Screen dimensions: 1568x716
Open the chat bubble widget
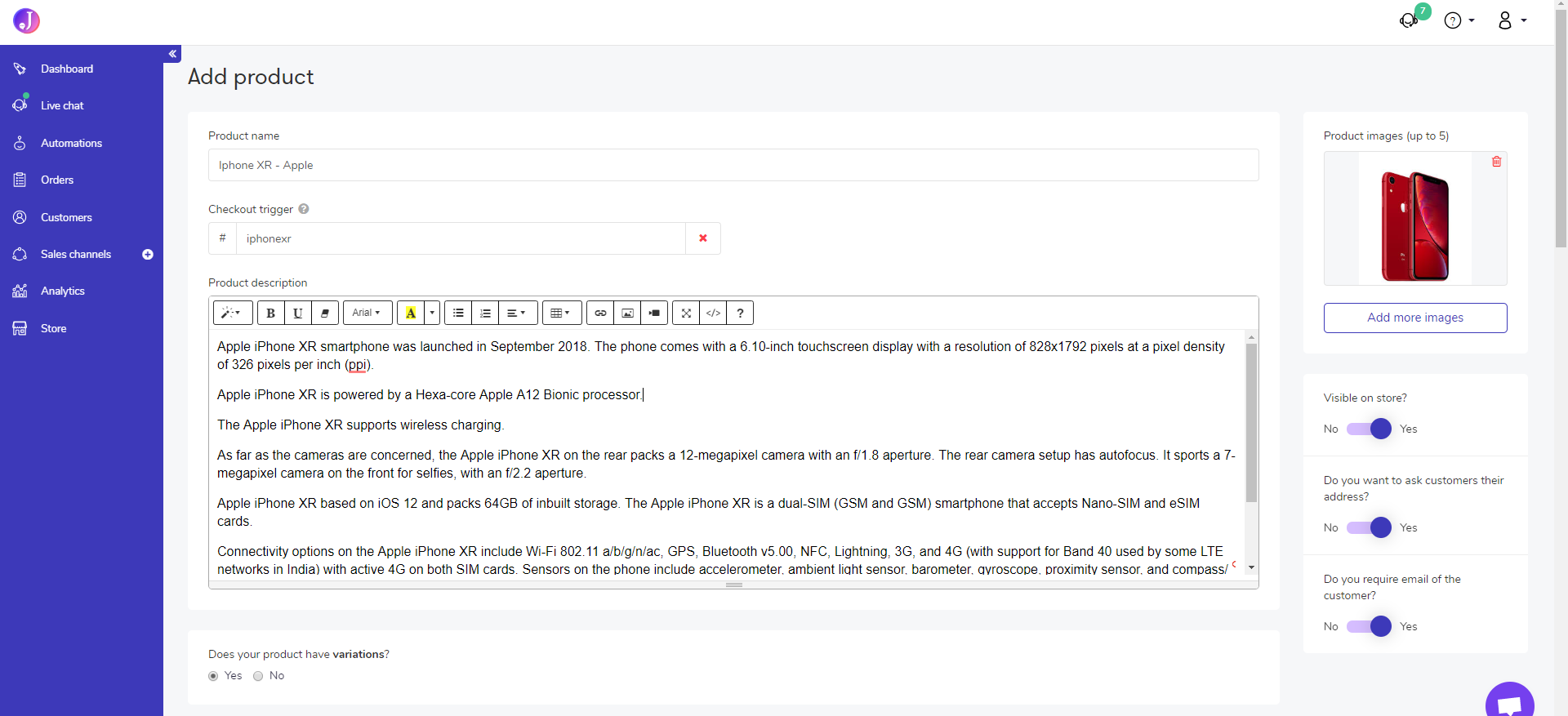click(1510, 700)
